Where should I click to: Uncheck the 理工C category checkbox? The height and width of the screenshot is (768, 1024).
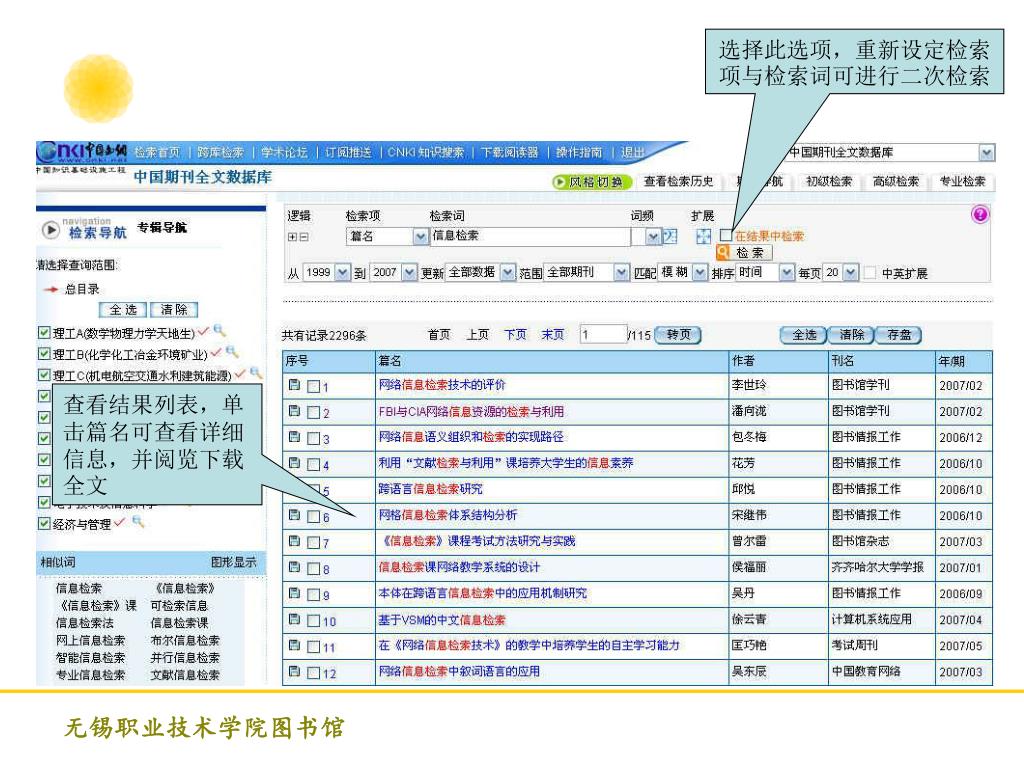click(44, 375)
